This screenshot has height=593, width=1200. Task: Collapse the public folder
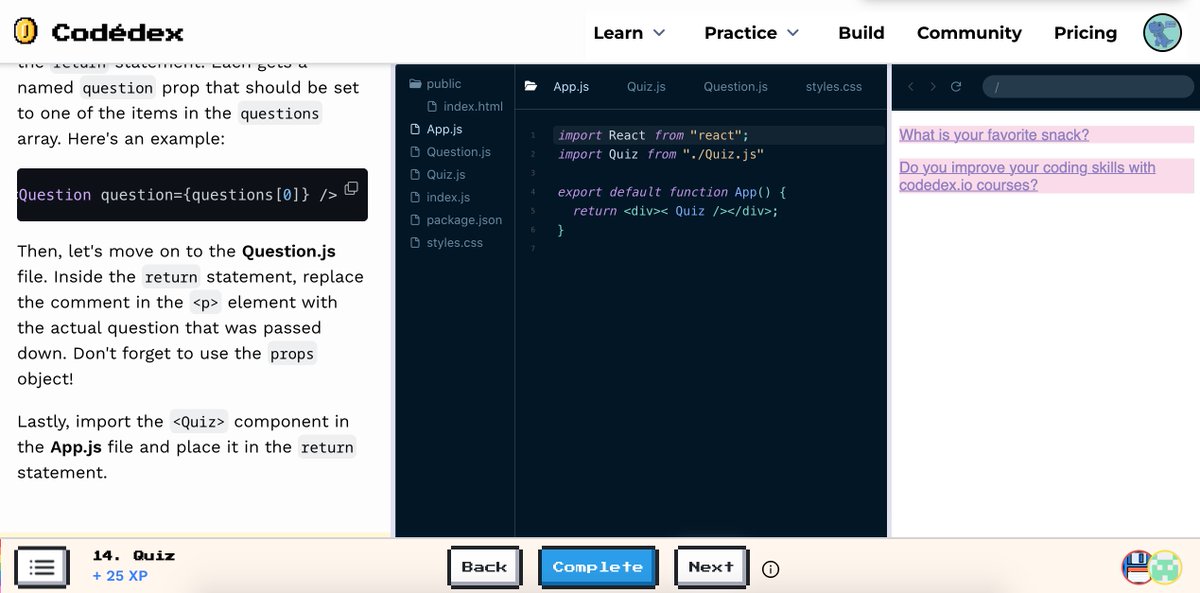[436, 84]
